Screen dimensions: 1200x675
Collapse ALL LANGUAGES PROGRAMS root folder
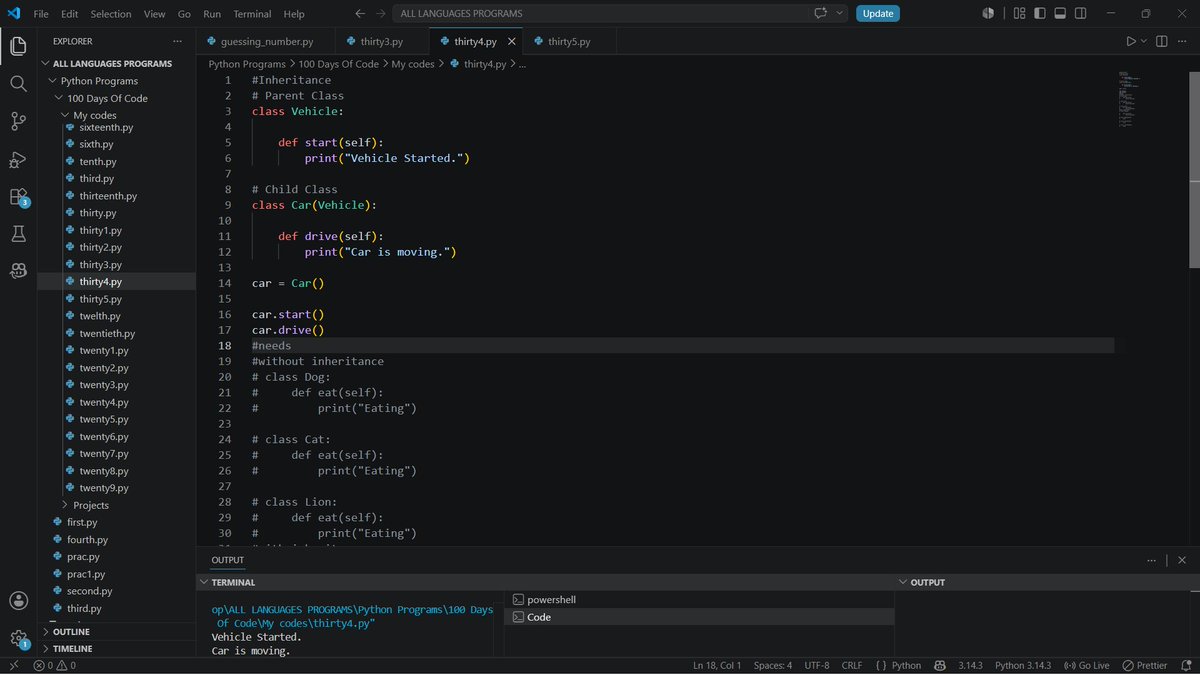point(46,63)
